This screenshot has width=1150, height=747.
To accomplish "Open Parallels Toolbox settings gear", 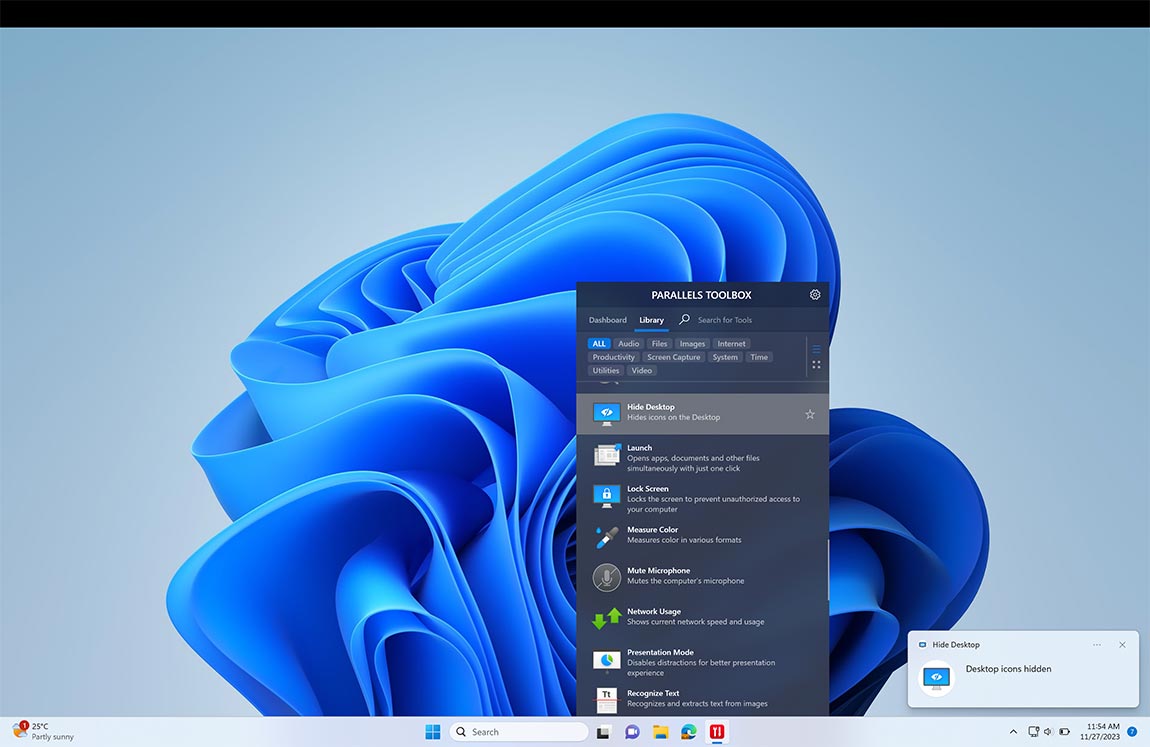I will (x=815, y=294).
